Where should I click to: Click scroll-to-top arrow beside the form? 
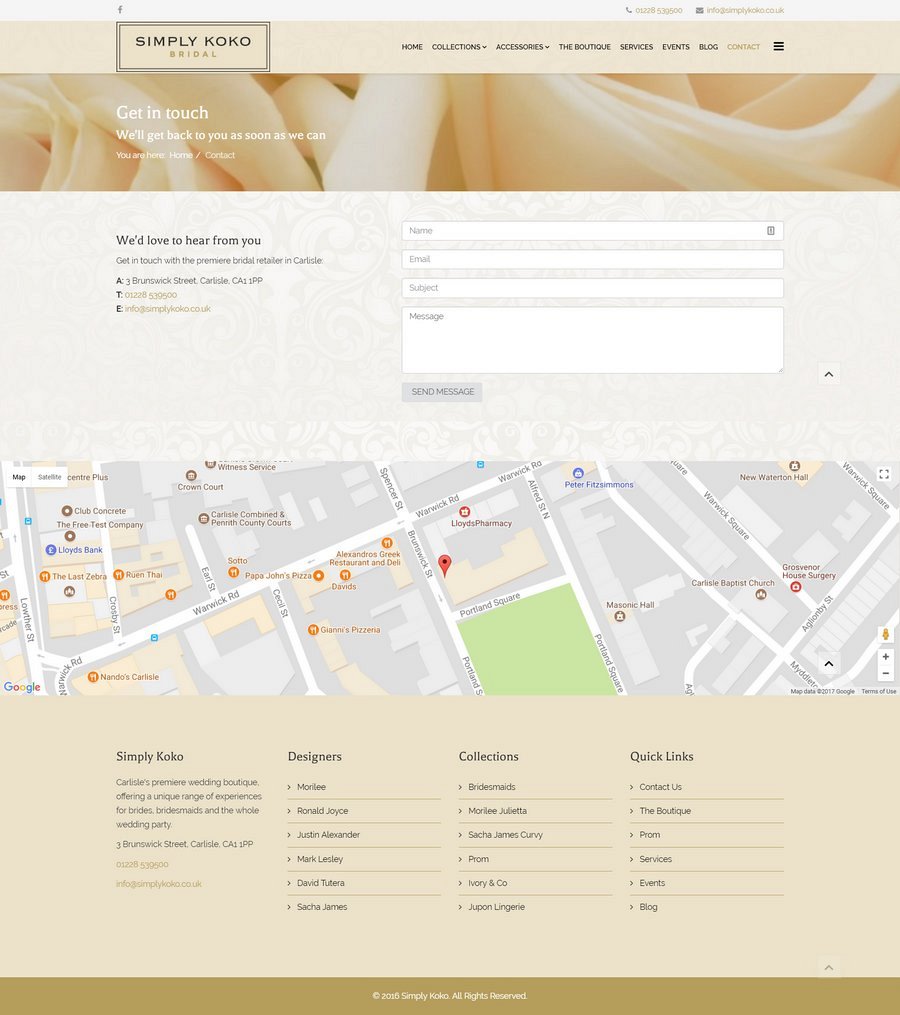point(828,374)
